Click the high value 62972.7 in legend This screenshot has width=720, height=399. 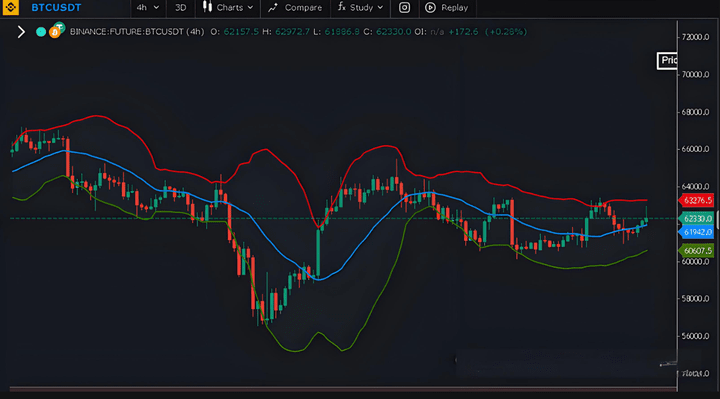292,32
